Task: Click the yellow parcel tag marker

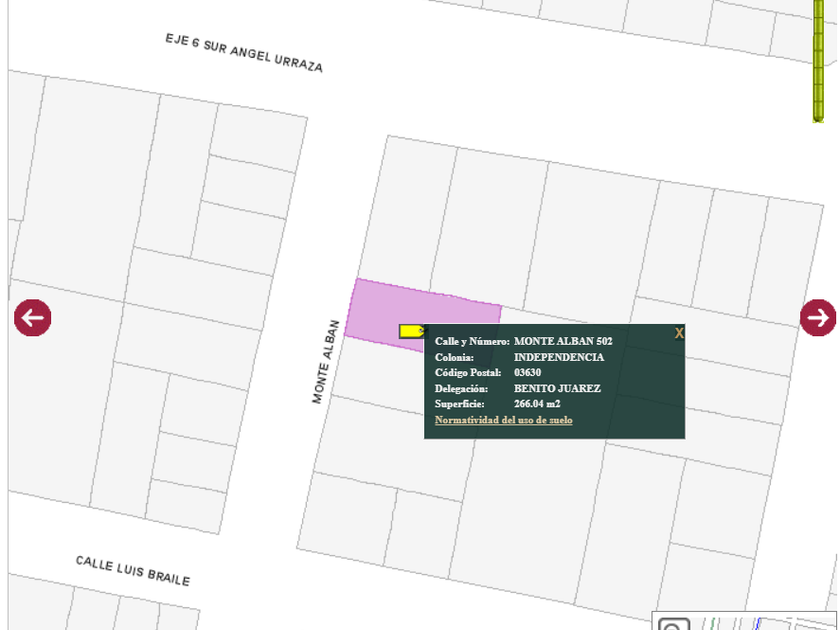Action: point(410,331)
